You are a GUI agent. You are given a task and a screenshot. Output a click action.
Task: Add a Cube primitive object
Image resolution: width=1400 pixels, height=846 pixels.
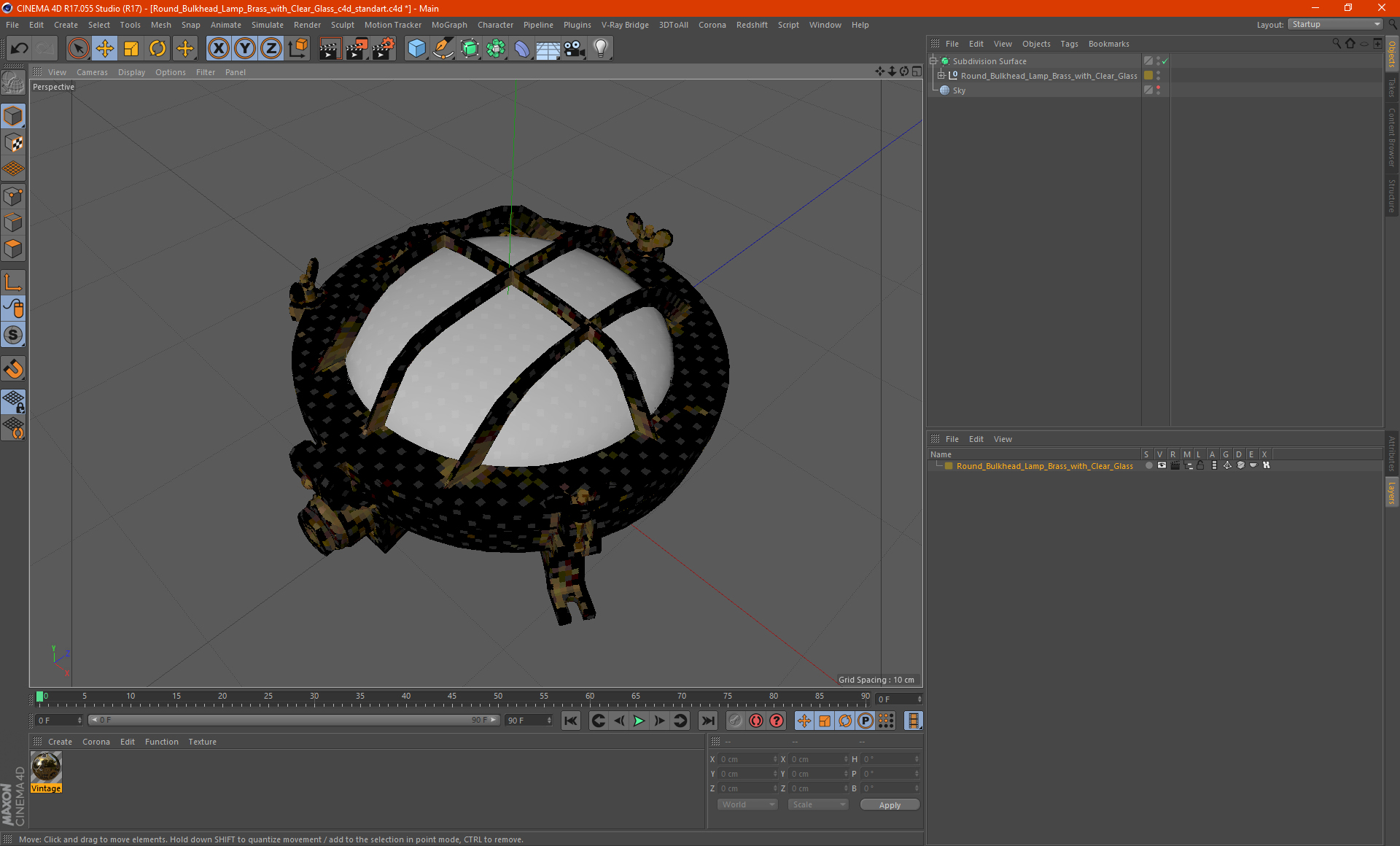click(x=416, y=49)
